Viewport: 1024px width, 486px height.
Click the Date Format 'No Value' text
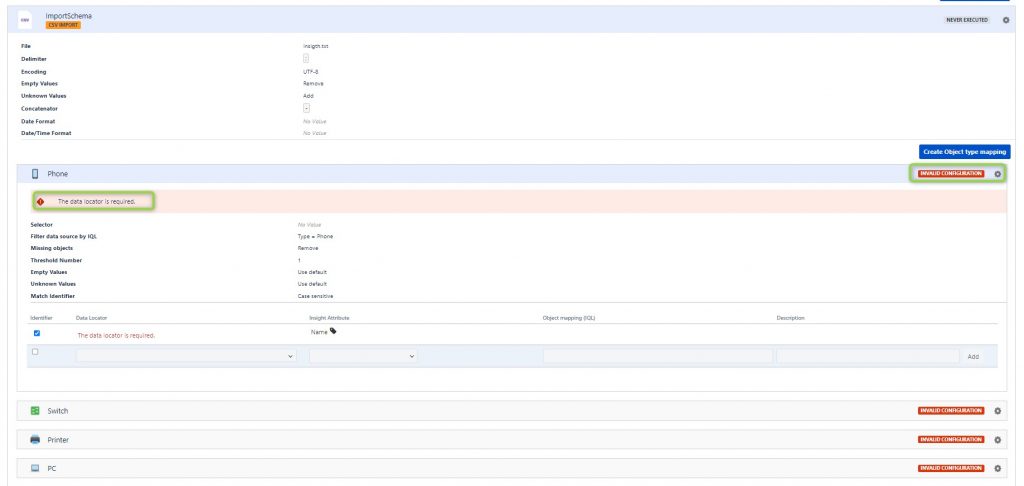pos(315,122)
